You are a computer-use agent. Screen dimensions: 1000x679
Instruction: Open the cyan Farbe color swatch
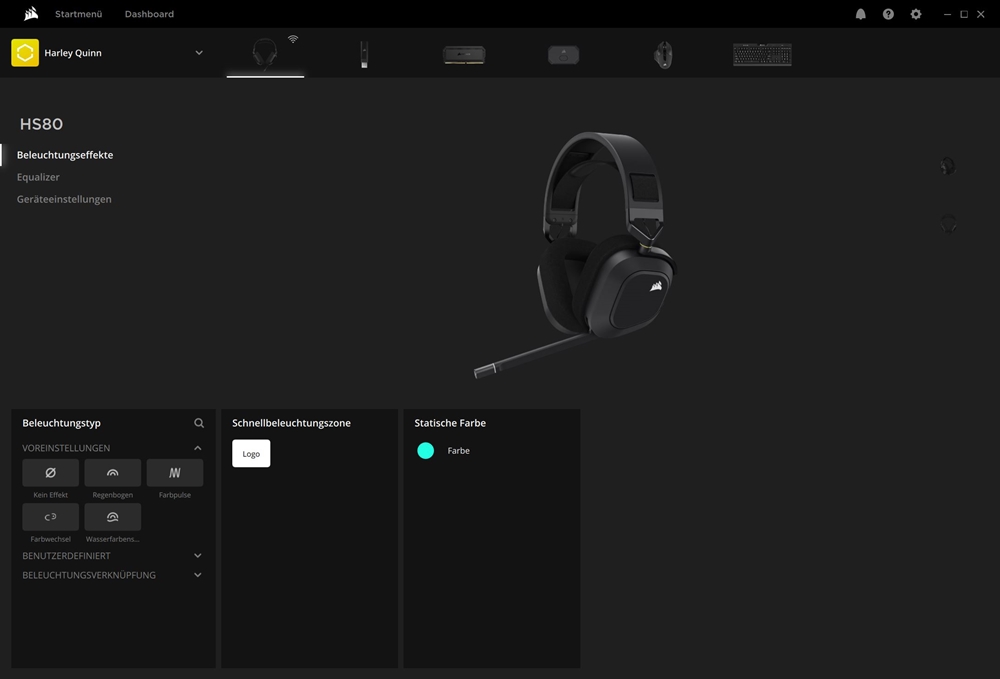pos(425,451)
